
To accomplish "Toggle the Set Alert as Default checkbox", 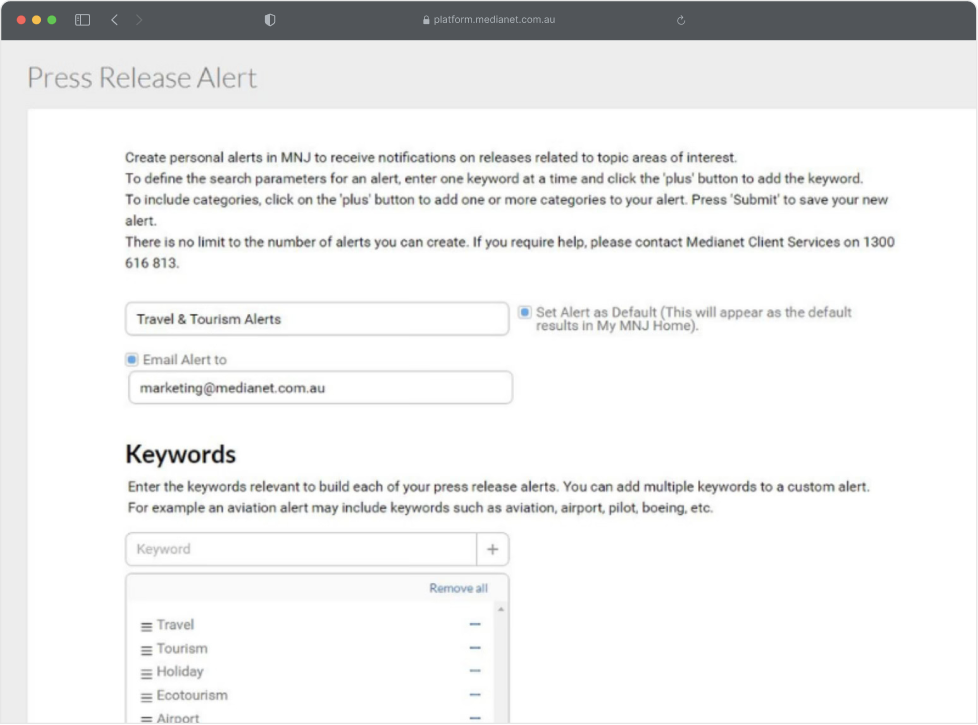I will pos(525,312).
